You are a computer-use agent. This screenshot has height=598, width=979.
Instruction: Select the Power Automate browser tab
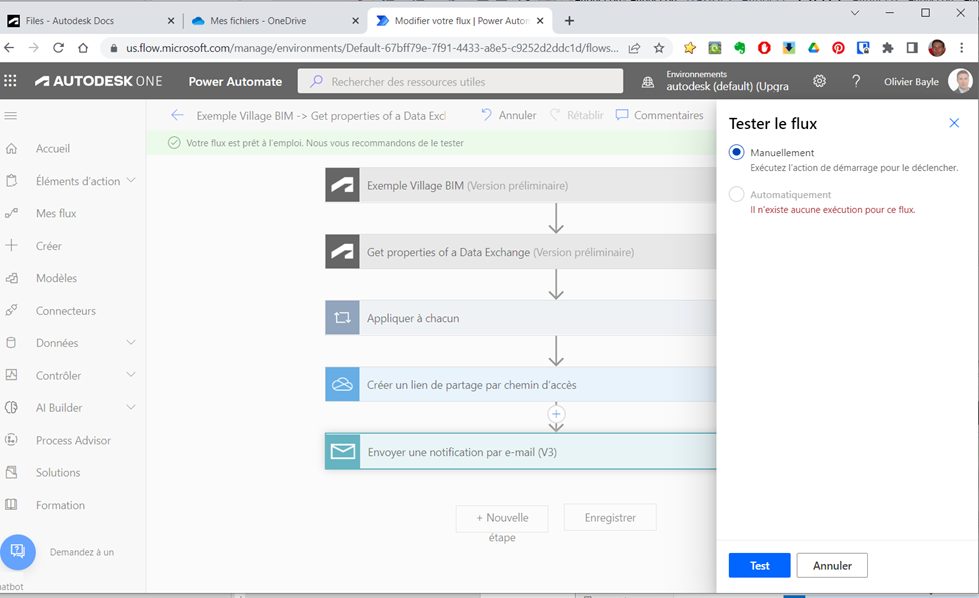coord(460,21)
